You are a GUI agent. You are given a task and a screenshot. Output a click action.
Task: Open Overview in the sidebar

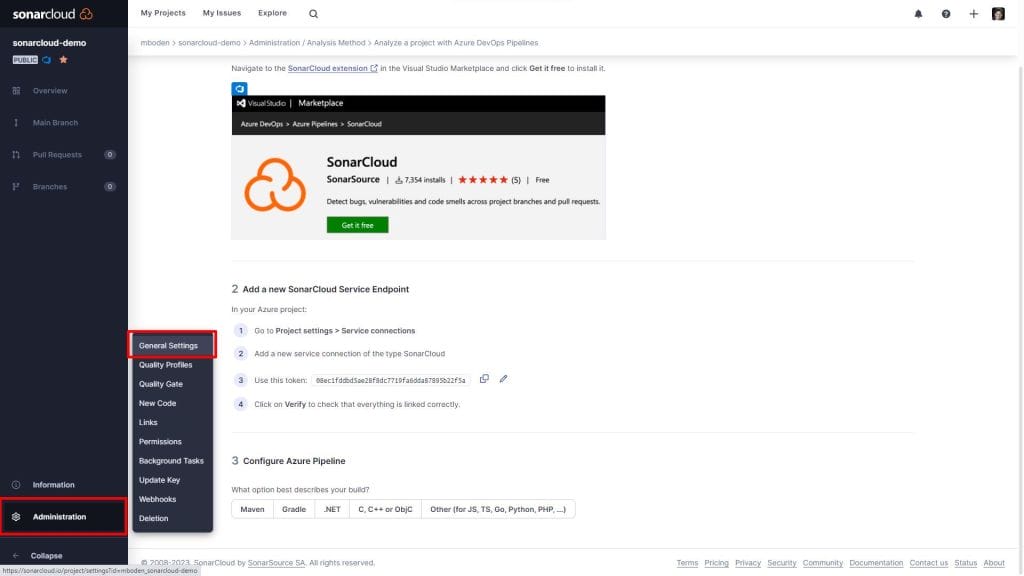pos(64,91)
